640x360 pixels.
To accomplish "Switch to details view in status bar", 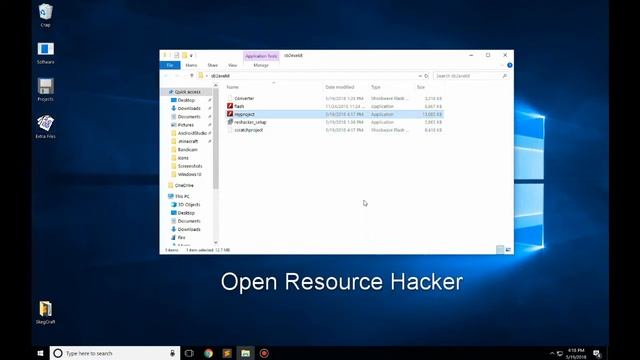I will click(x=500, y=249).
